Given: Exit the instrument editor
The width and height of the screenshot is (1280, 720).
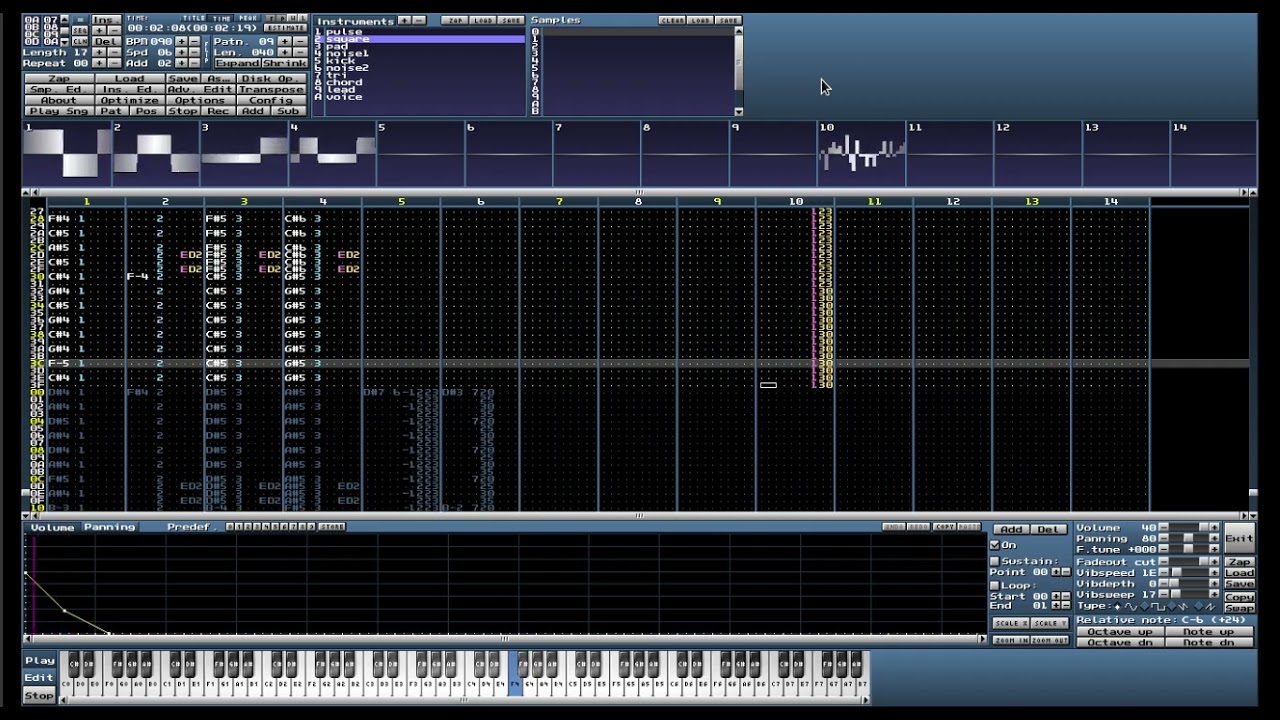Looking at the screenshot, I should click(1240, 538).
